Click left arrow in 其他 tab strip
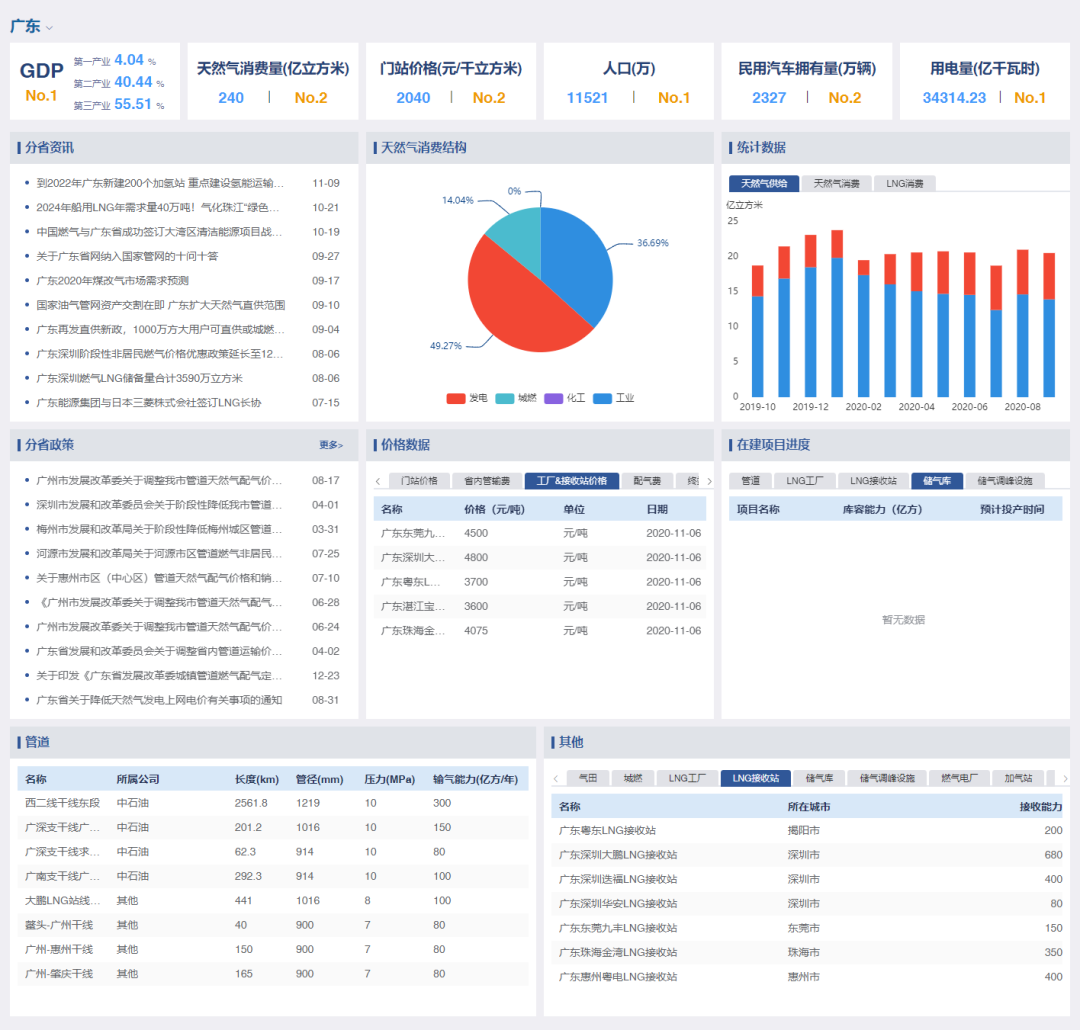Screen dimensions: 1080x1030 [x=555, y=778]
